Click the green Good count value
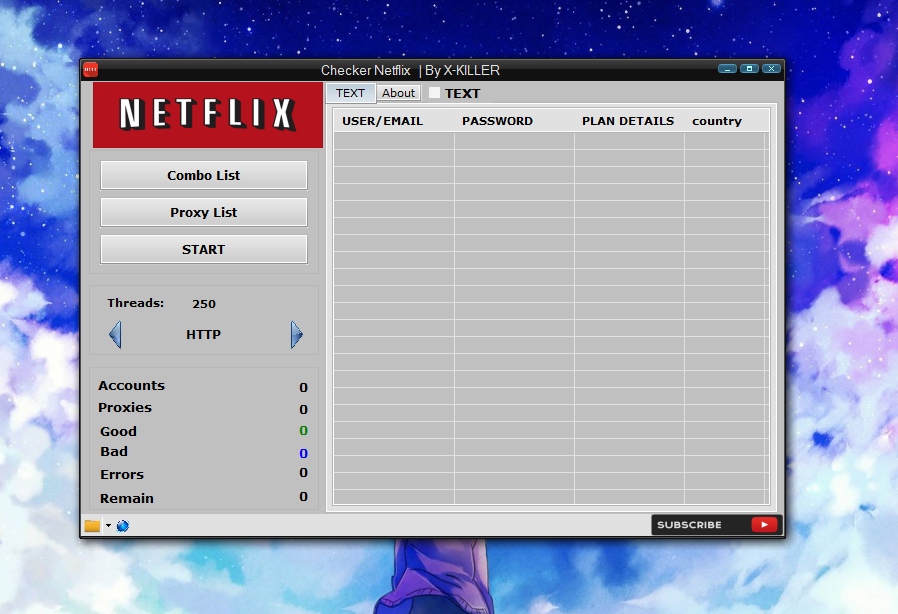This screenshot has height=614, width=898. point(304,431)
